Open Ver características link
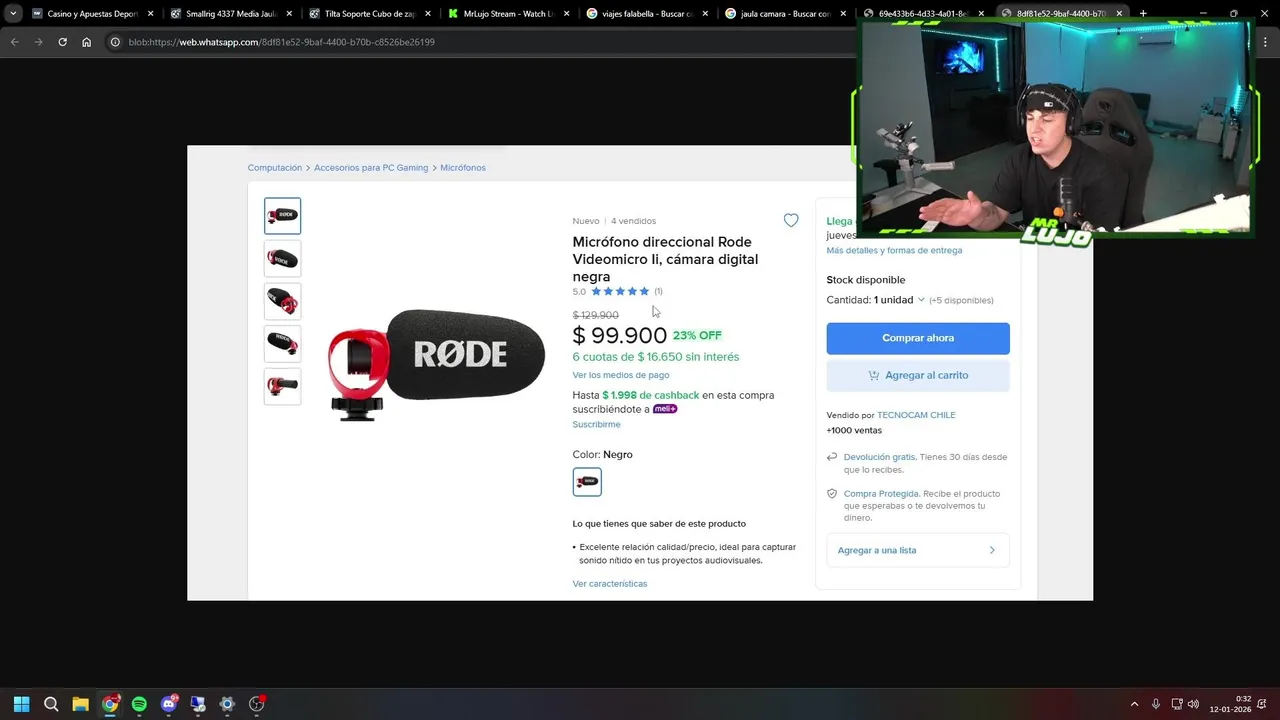The width and height of the screenshot is (1280, 720). point(610,584)
